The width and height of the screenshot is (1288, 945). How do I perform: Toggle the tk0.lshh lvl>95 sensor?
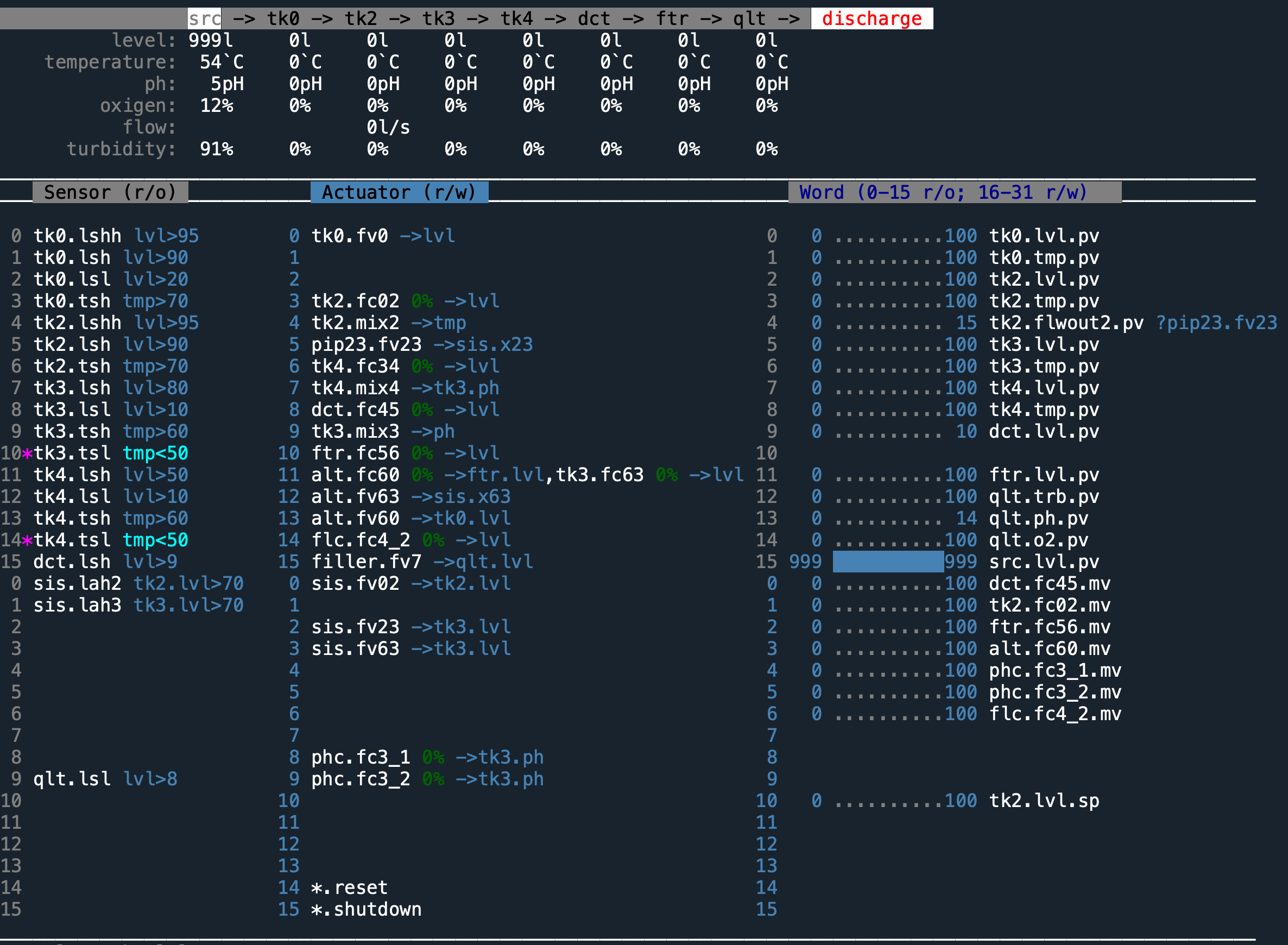tap(115, 235)
